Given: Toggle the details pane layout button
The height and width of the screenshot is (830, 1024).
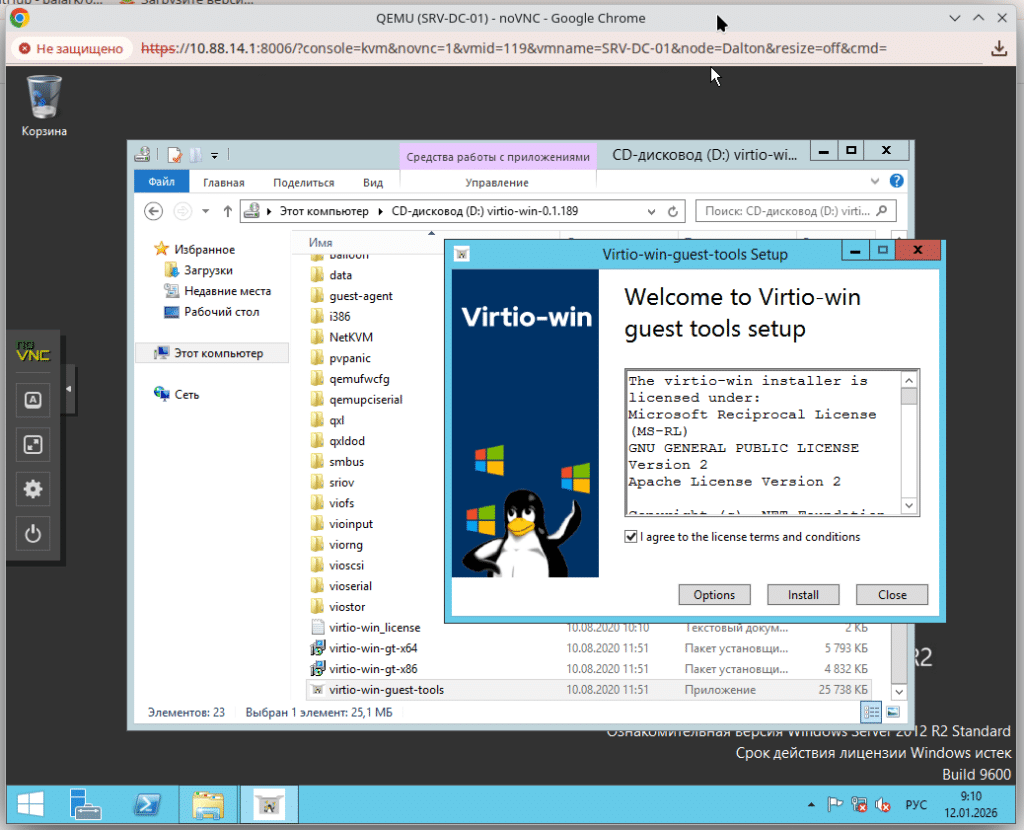Looking at the screenshot, I should coord(869,712).
